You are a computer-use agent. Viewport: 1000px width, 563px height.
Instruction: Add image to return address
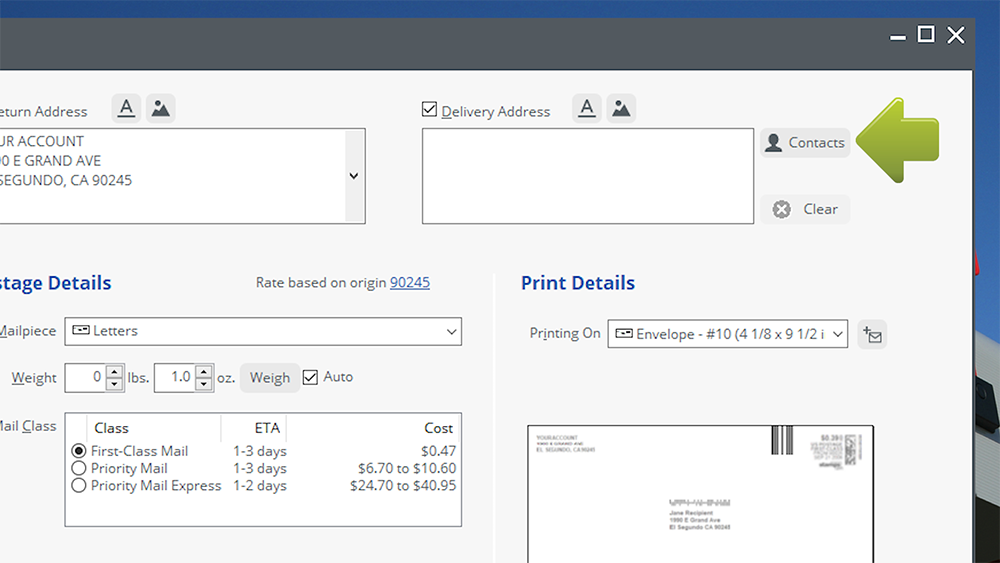click(161, 108)
